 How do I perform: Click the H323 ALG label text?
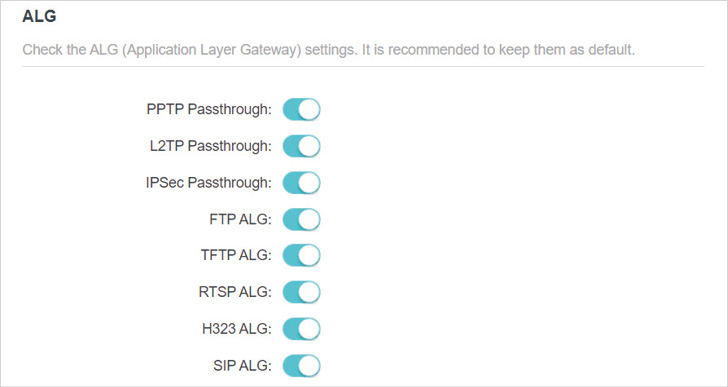tap(237, 329)
